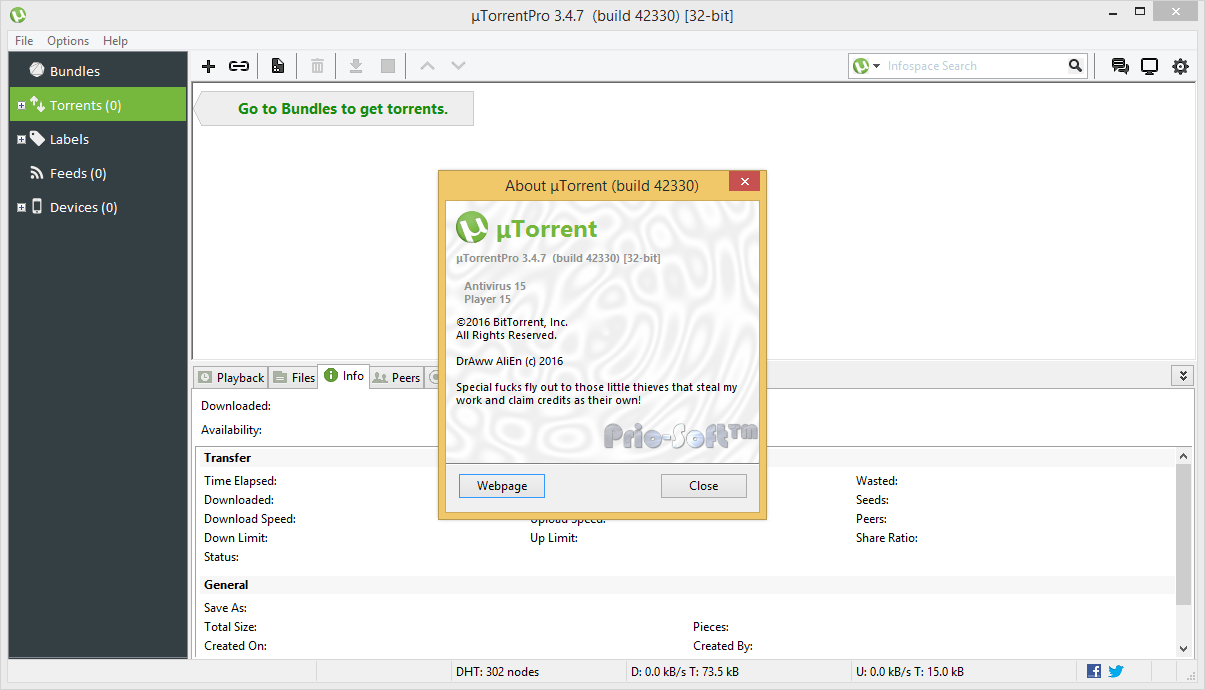Expand the Labels tree node
The image size is (1205, 690).
click(x=22, y=139)
